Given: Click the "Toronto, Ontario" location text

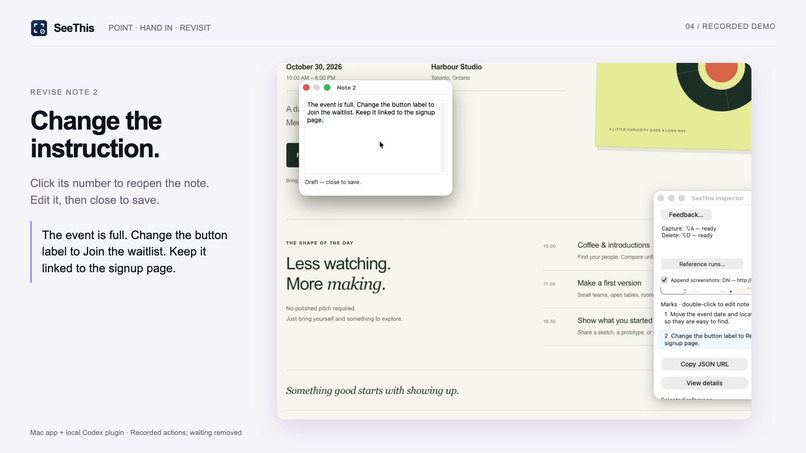Looking at the screenshot, I should click(450, 78).
